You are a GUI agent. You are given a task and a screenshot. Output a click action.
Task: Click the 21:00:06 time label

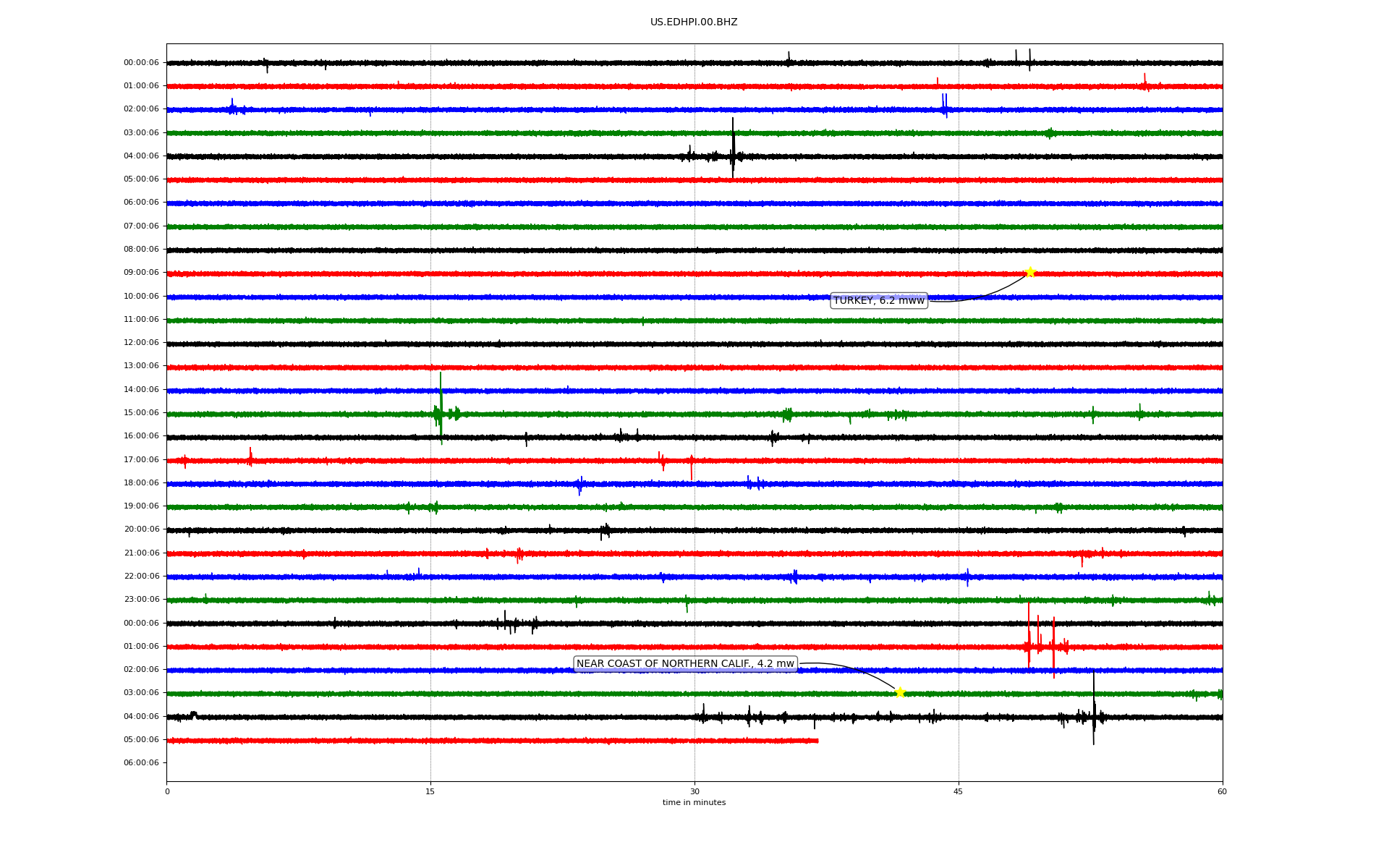point(141,553)
